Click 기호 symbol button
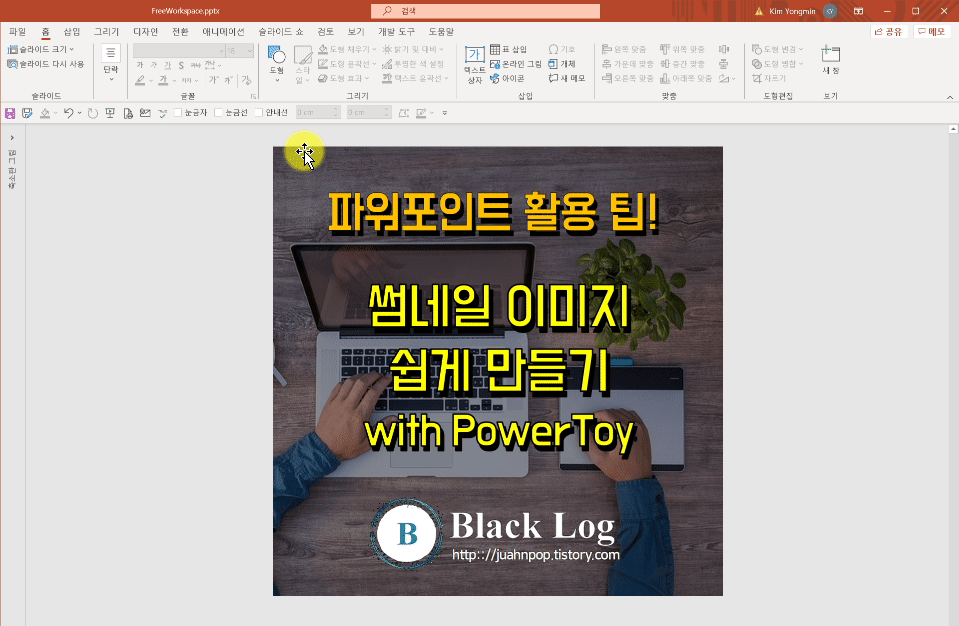Screen dimensions: 959x626 coord(561,50)
